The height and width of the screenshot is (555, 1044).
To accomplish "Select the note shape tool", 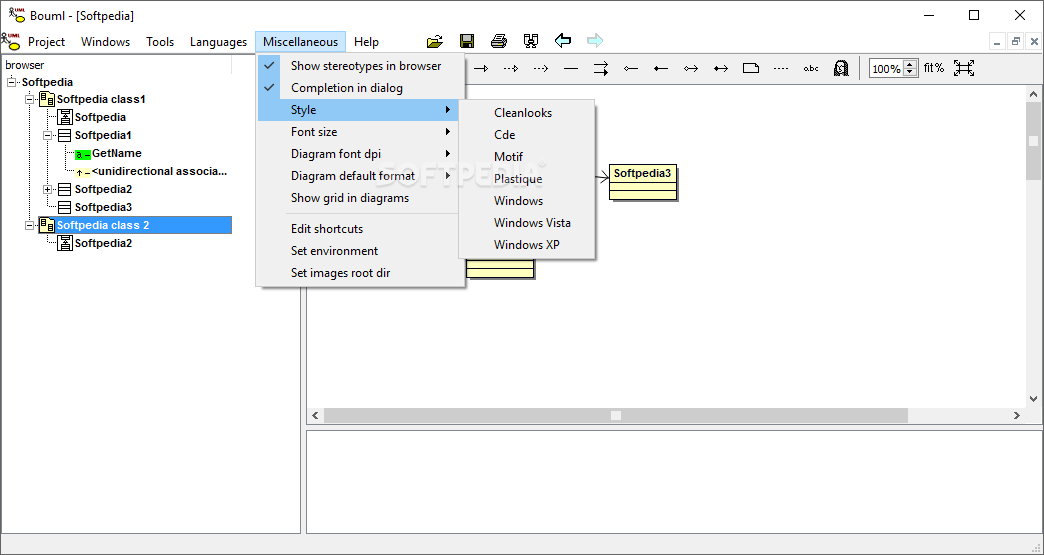I will click(751, 69).
